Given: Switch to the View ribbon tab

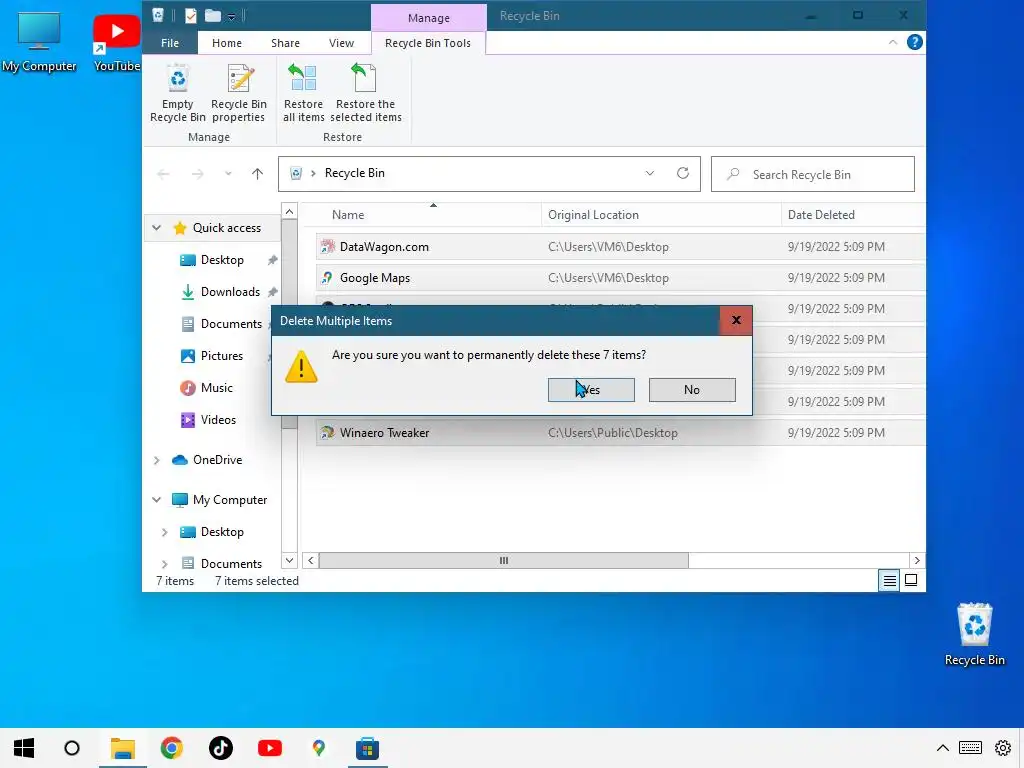Looking at the screenshot, I should click(341, 43).
